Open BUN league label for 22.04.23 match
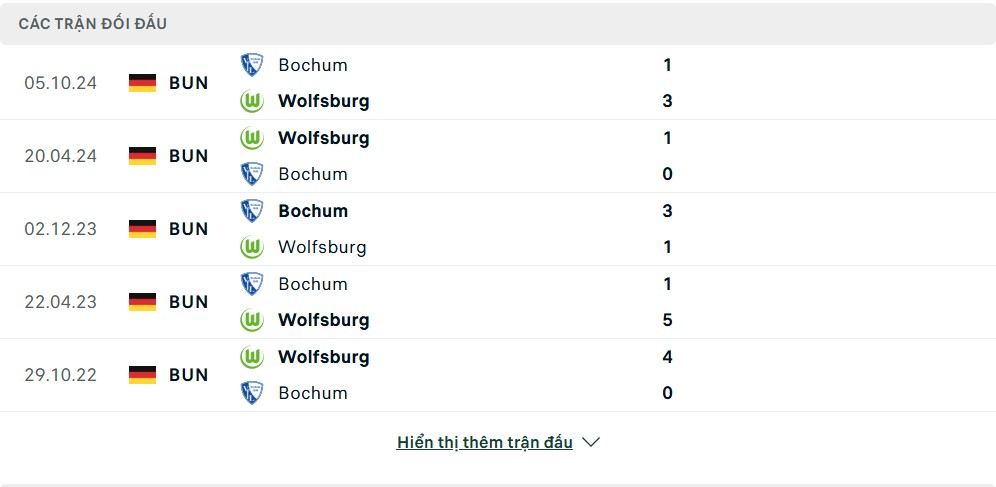The width and height of the screenshot is (996, 487). (x=188, y=302)
